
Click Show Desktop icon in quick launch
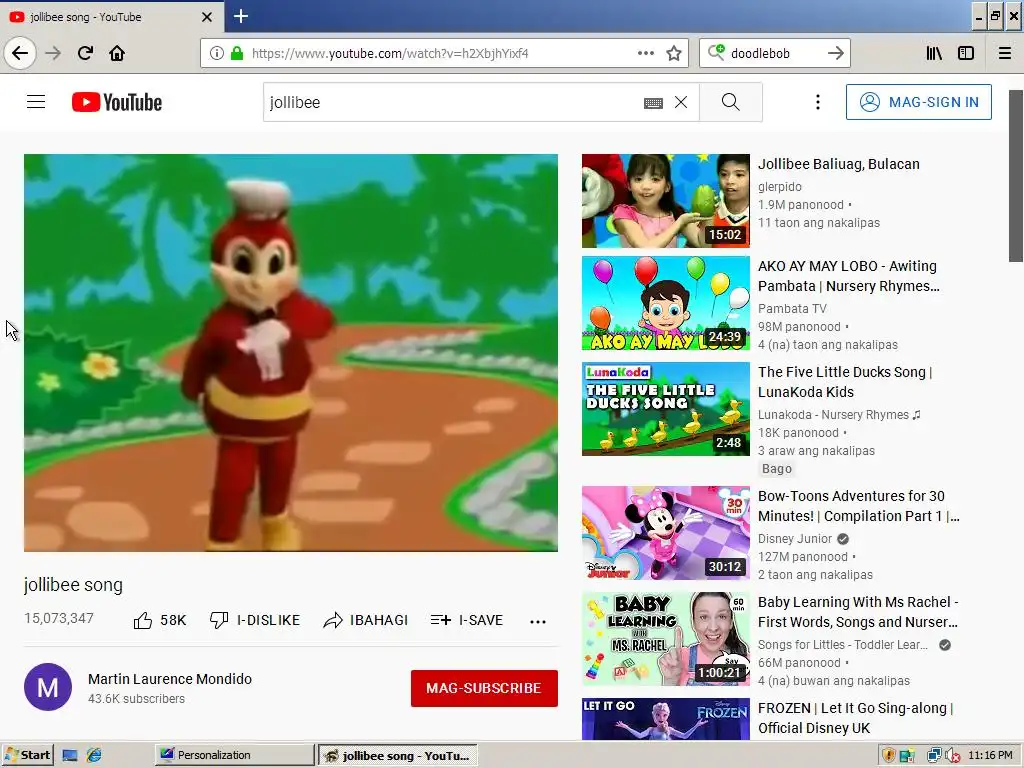(x=70, y=756)
